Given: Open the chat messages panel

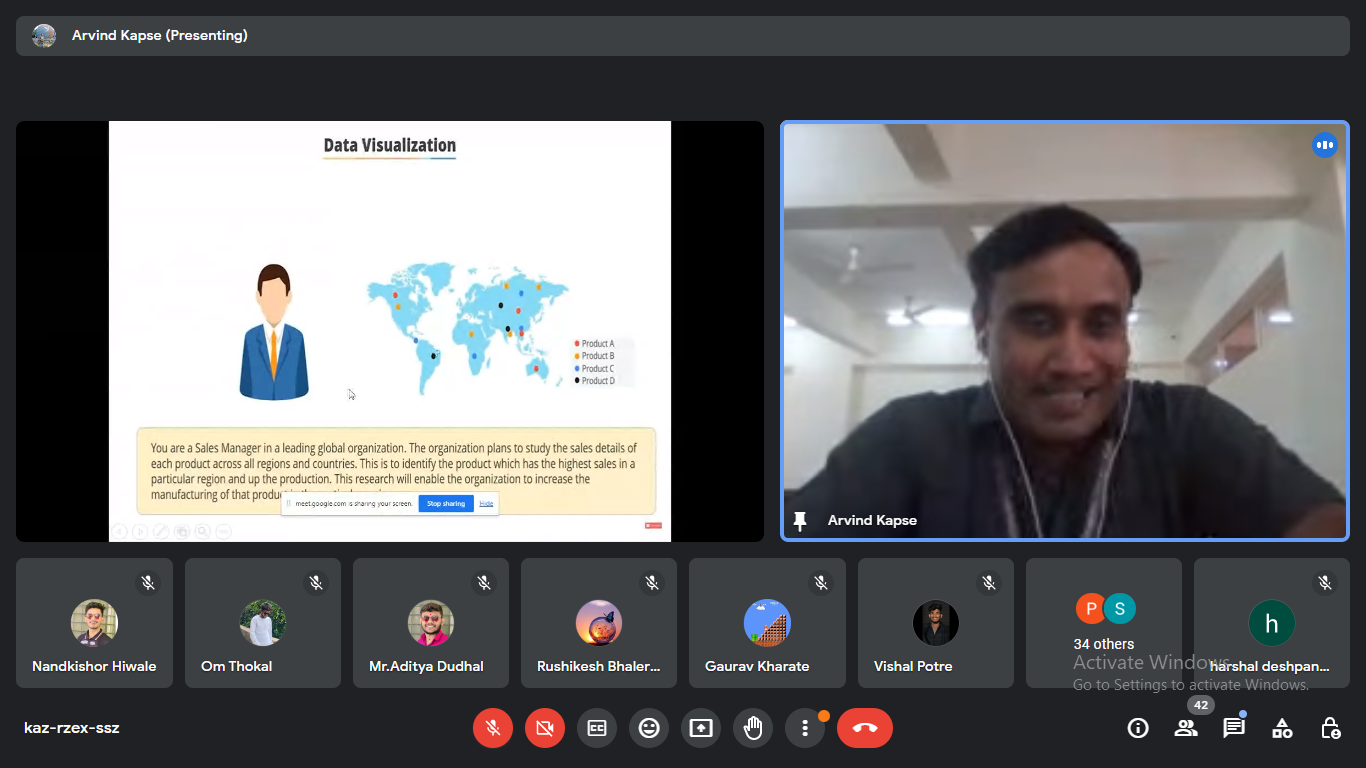Looking at the screenshot, I should tap(1234, 728).
